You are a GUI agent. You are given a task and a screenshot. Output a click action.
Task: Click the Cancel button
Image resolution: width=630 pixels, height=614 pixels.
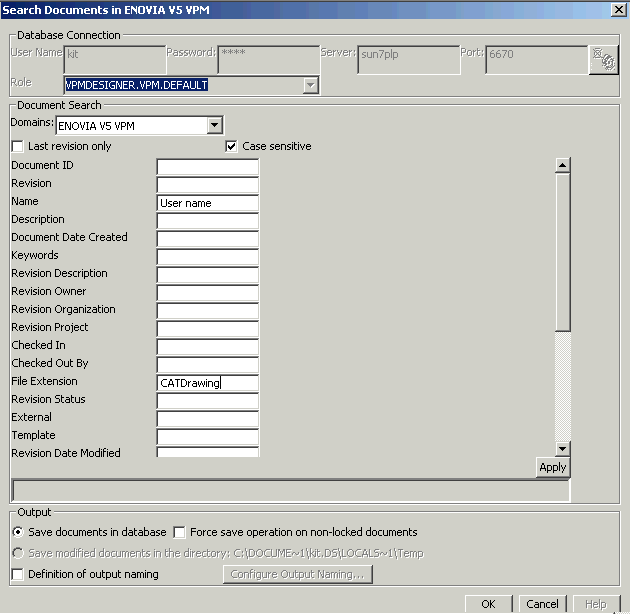coord(542,604)
